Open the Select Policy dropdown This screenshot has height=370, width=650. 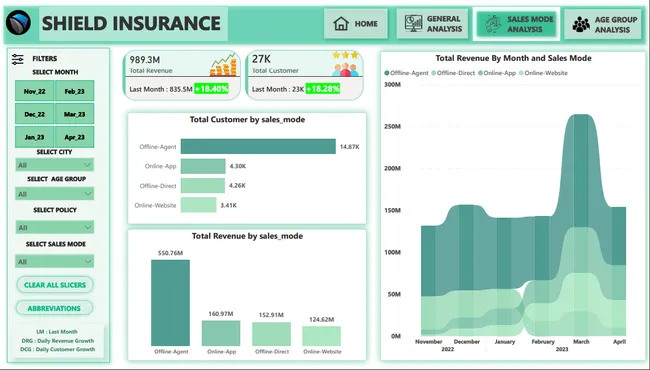54,227
